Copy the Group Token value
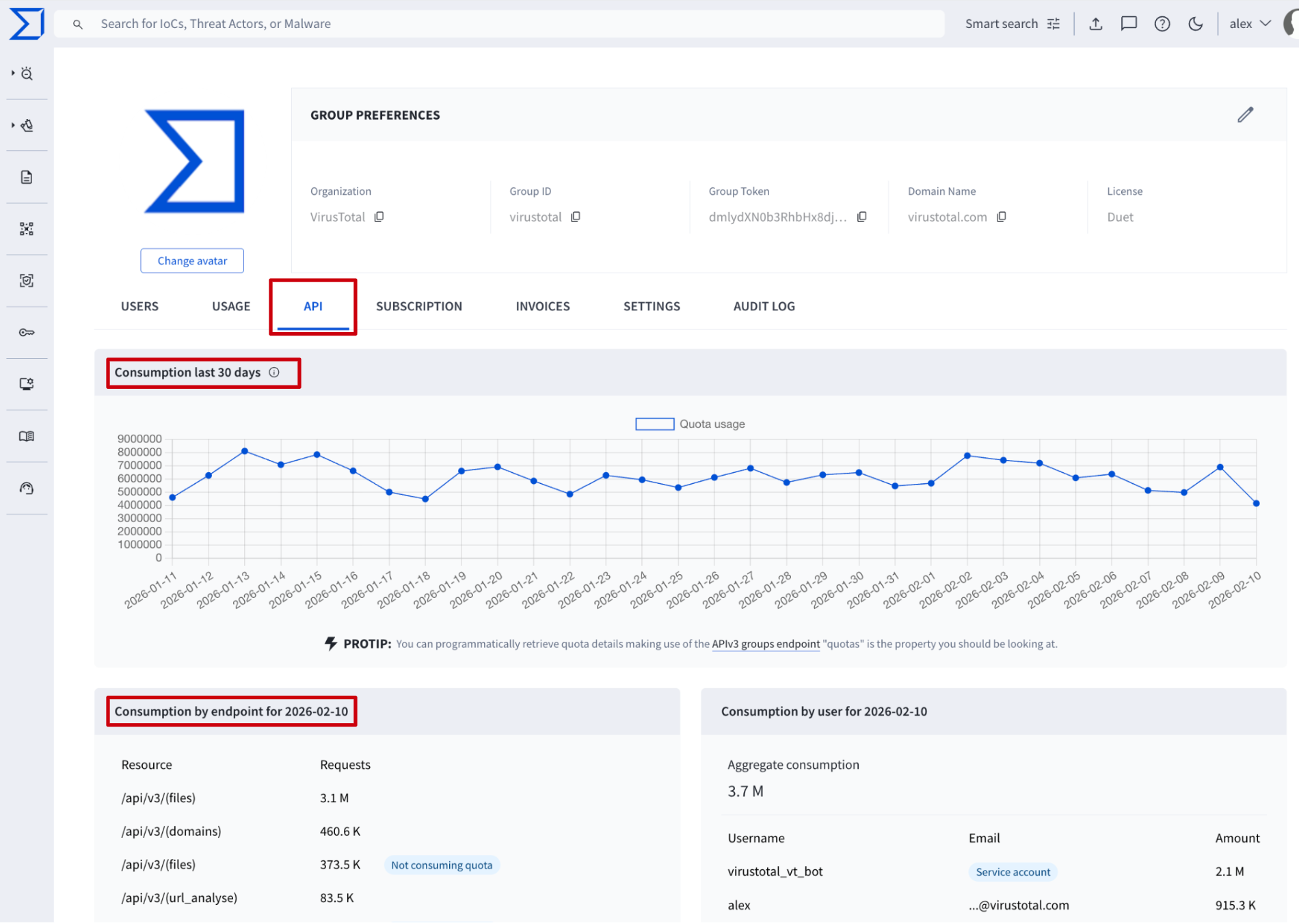Screen dimensions: 1299x924 point(861,217)
